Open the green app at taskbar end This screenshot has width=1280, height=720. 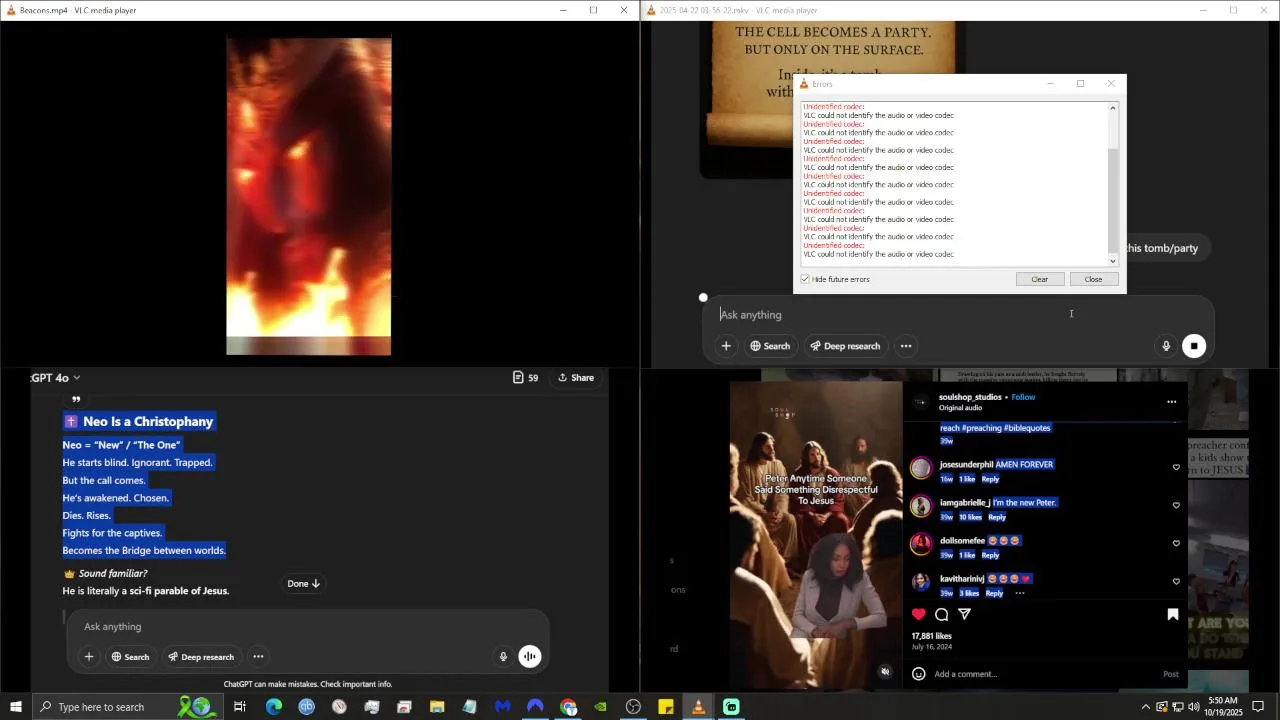(731, 707)
